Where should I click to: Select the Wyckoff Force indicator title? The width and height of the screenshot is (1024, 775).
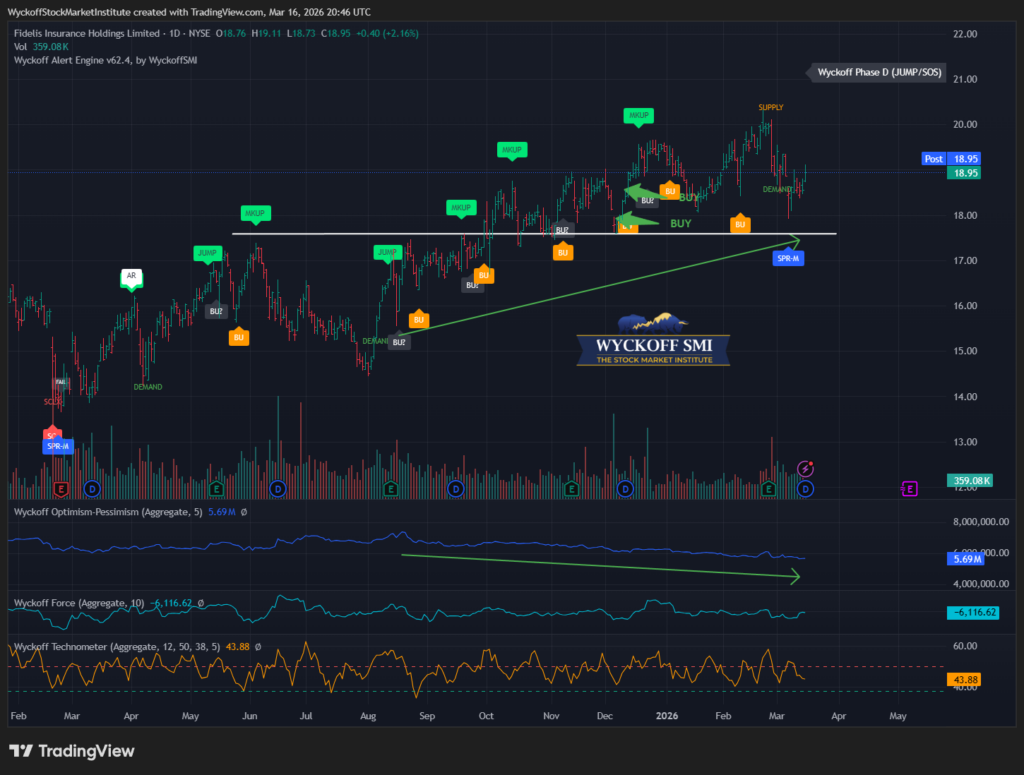[x=78, y=603]
